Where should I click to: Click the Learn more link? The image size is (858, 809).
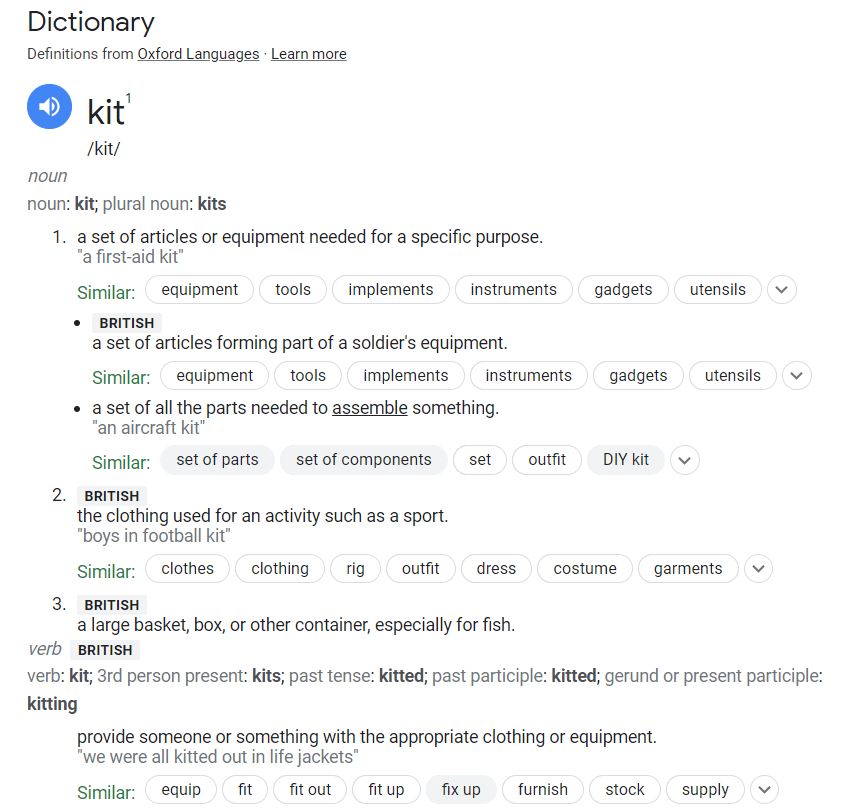pyautogui.click(x=308, y=54)
